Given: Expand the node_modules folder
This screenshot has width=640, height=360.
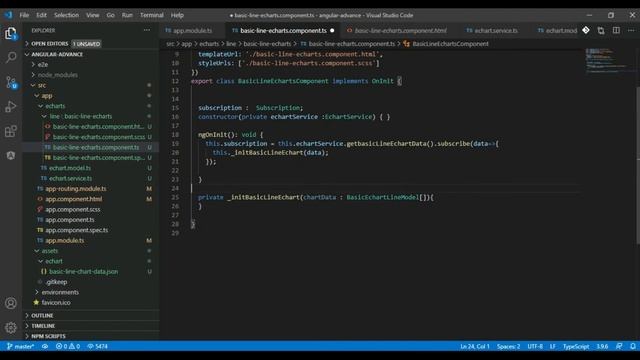Looking at the screenshot, I should pyautogui.click(x=58, y=75).
